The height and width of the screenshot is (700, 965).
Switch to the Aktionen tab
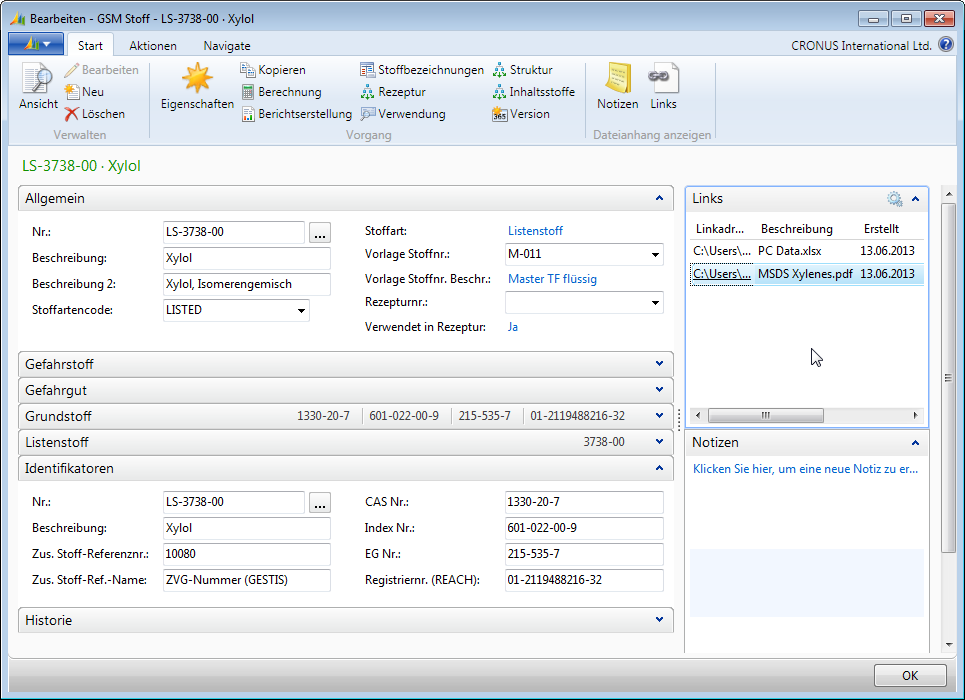(x=153, y=46)
